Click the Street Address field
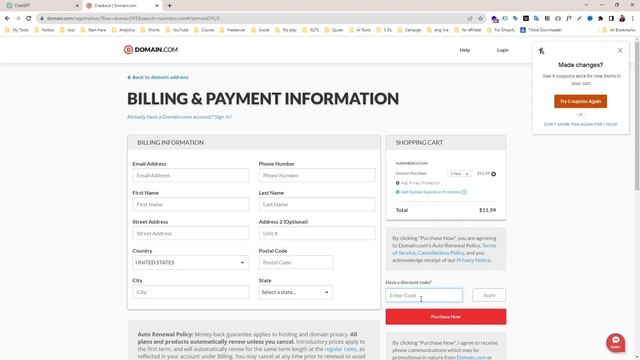Viewport: 640px width, 360px height. [x=190, y=233]
